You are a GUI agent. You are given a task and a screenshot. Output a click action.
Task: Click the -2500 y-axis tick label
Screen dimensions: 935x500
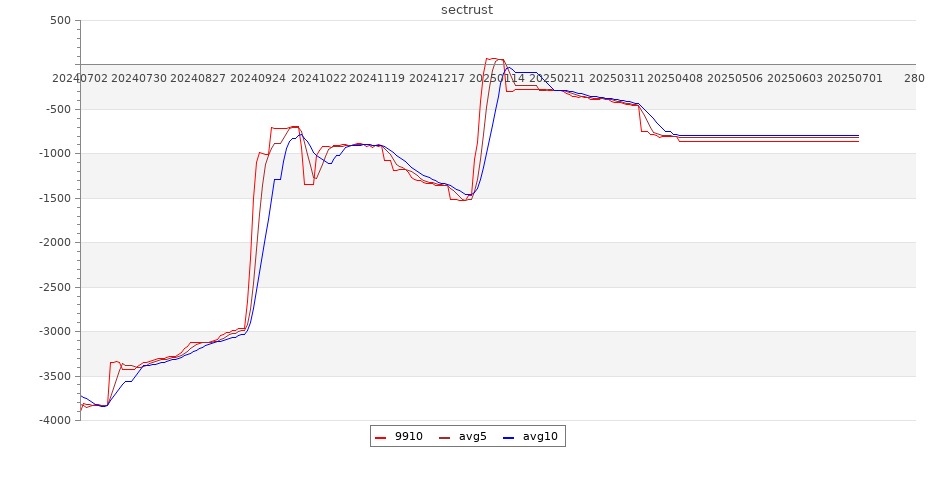coord(53,287)
